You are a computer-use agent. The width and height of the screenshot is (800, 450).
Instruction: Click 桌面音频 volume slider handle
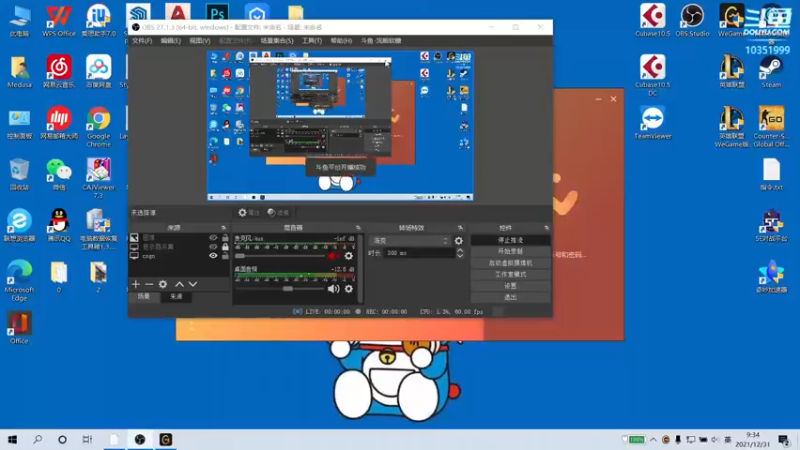point(288,289)
